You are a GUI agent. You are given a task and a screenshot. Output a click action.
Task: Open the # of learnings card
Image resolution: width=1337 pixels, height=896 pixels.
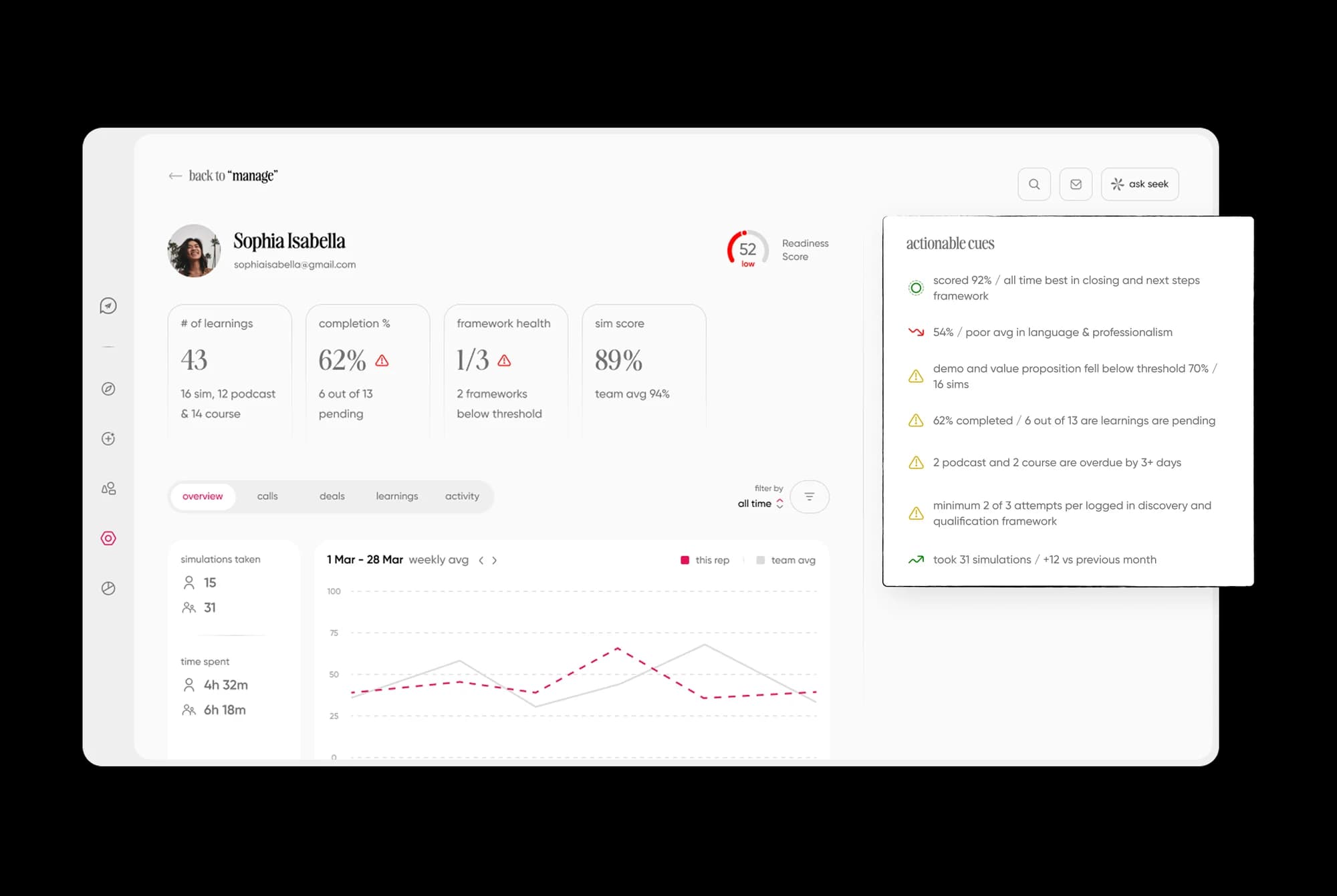click(x=230, y=371)
